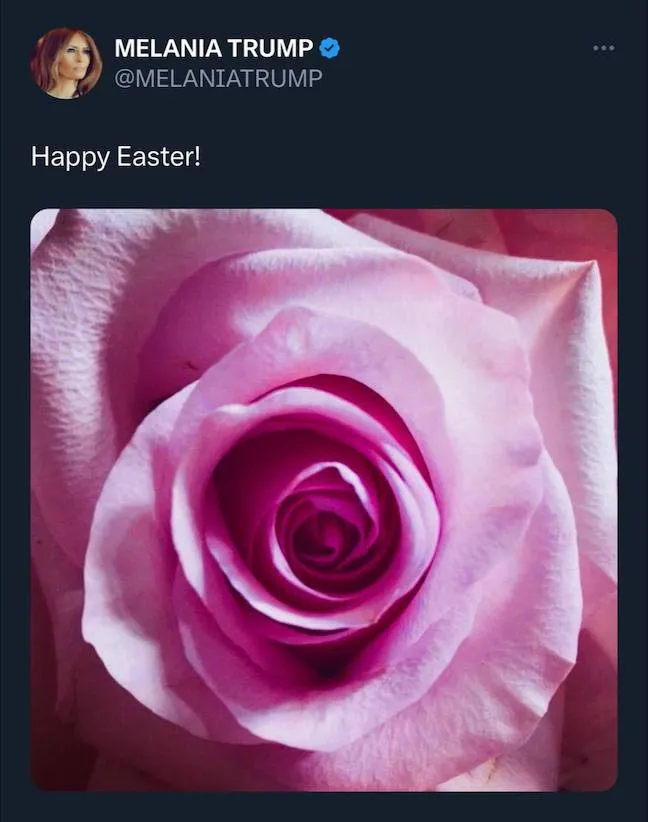Click the blue verified checkmark badge
The height and width of the screenshot is (822, 648).
(x=329, y=48)
